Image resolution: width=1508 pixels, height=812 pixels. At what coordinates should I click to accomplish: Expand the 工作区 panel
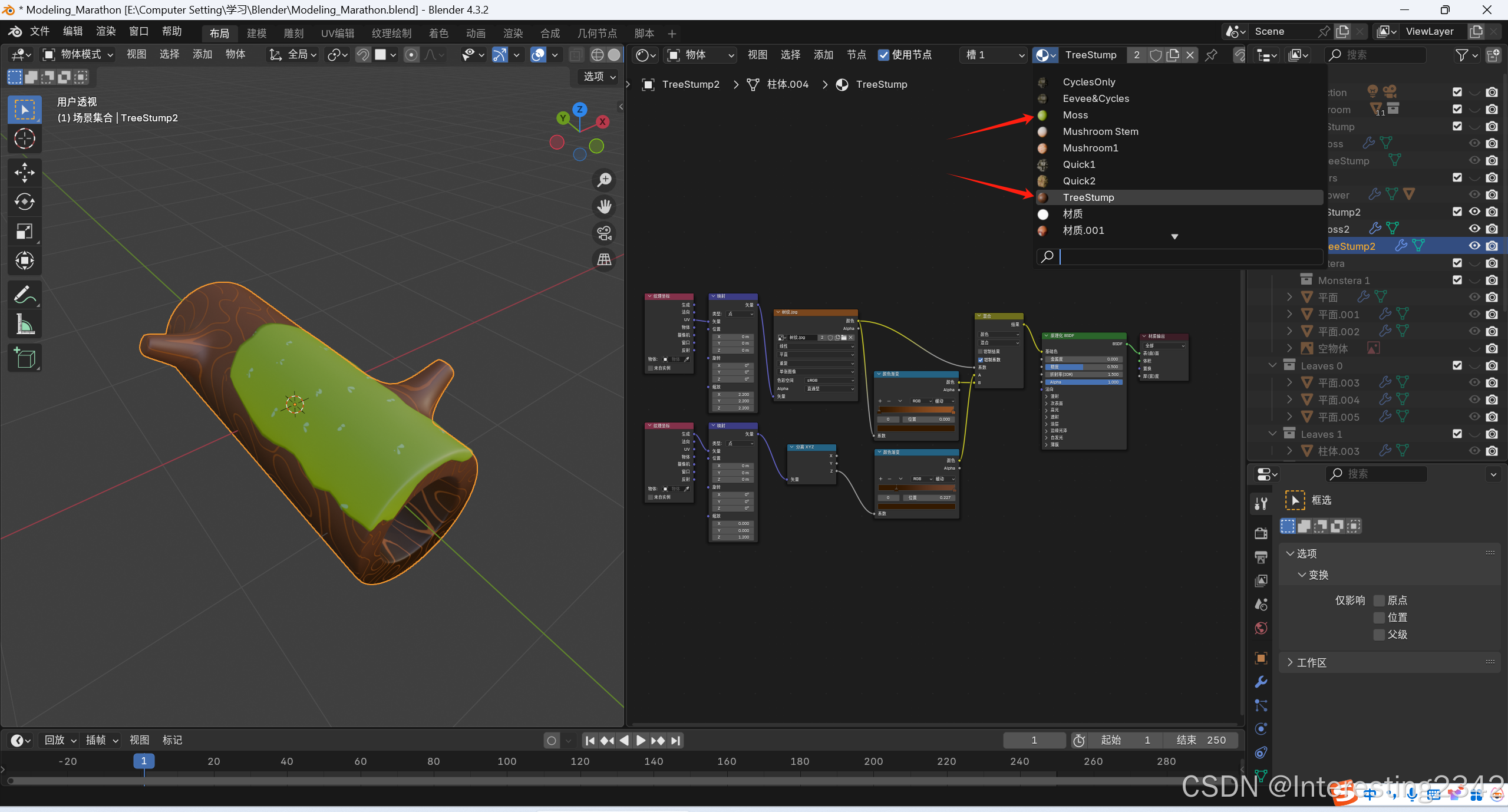coord(1311,662)
